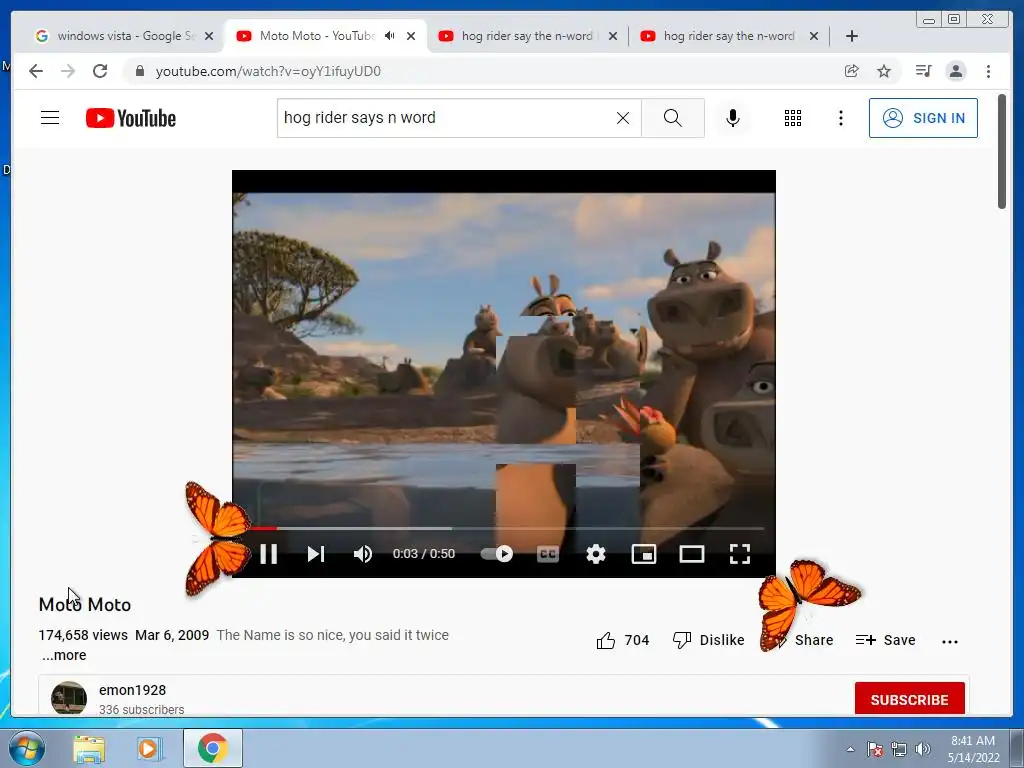This screenshot has height=768, width=1024.
Task: Open emon1928 channel avatar
Action: point(69,697)
